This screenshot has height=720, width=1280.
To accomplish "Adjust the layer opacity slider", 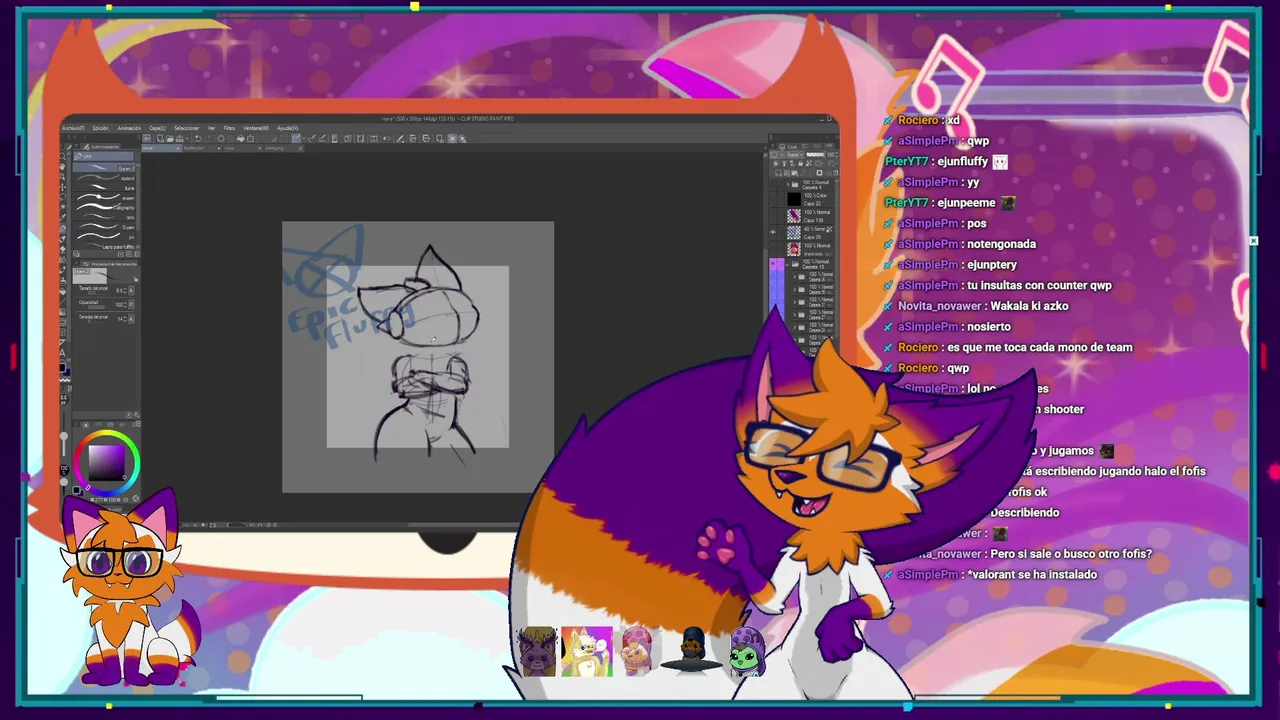I will 815,154.
